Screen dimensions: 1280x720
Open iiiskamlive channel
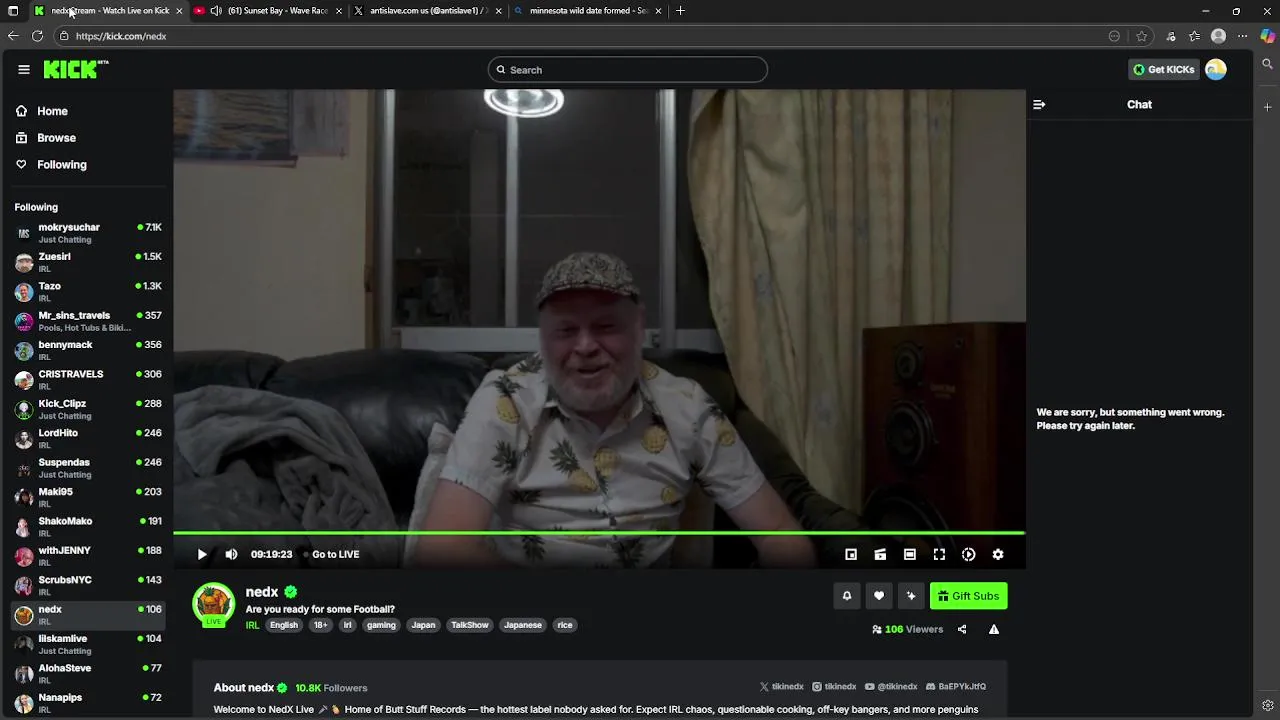[x=88, y=644]
